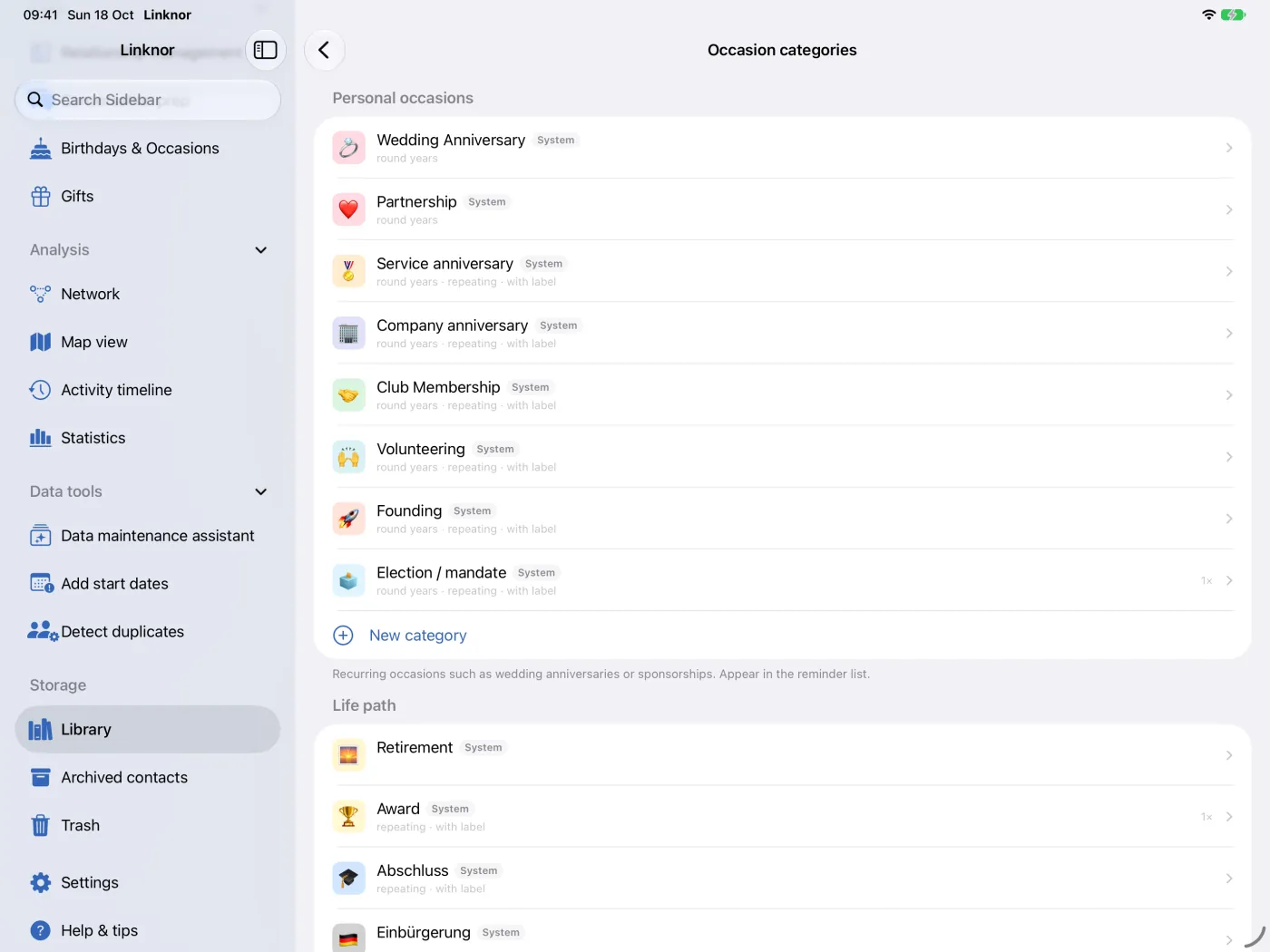
Task: Open Add start dates tool
Action: click(x=147, y=584)
